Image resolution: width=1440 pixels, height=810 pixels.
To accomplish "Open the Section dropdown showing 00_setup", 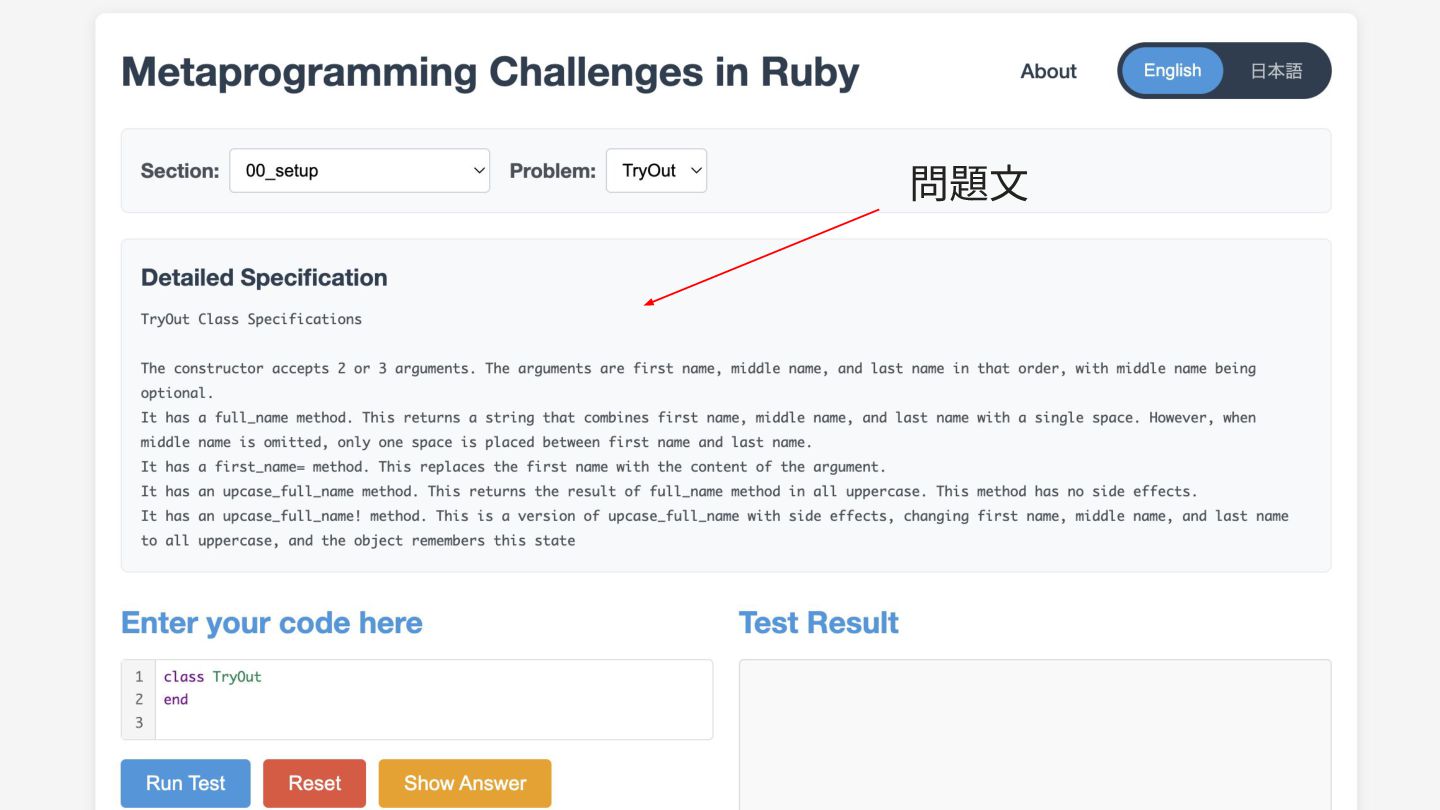I will click(359, 171).
